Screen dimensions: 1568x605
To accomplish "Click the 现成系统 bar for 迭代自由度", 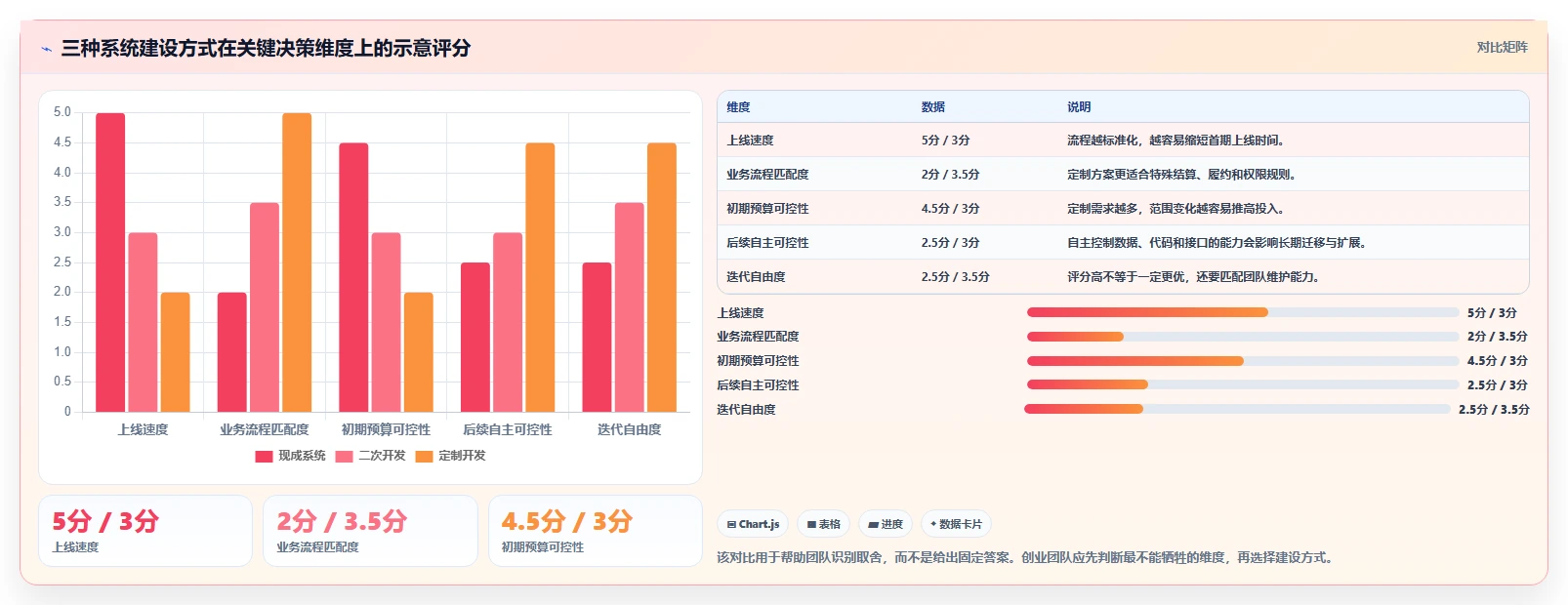I will 597,338.
